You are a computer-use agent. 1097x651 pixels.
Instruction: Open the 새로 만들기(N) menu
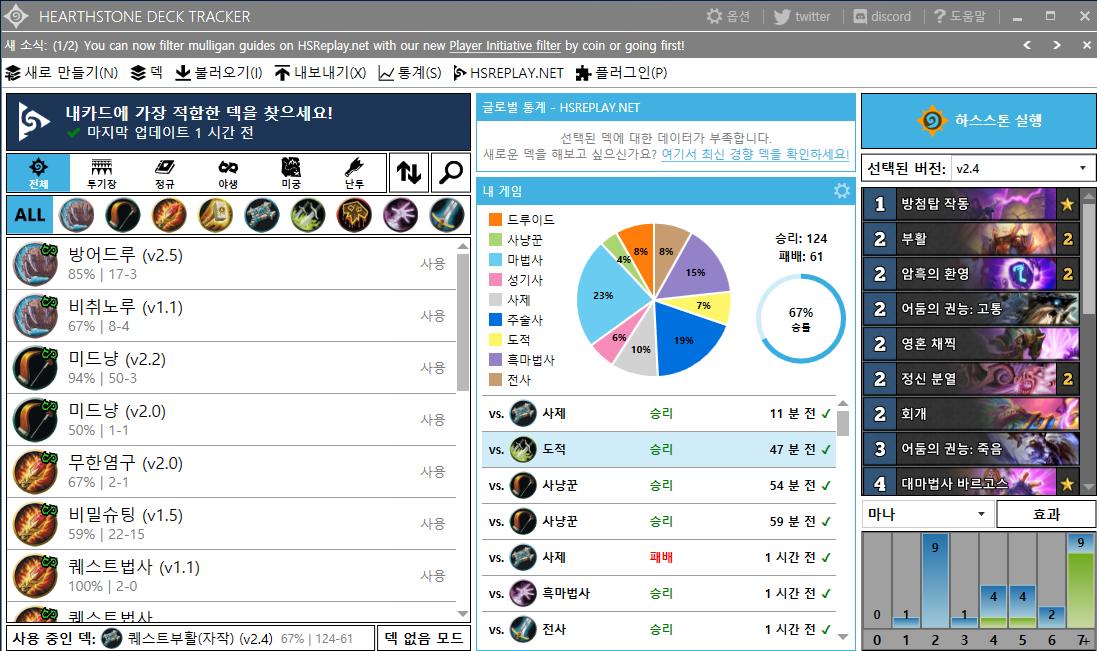(62, 73)
